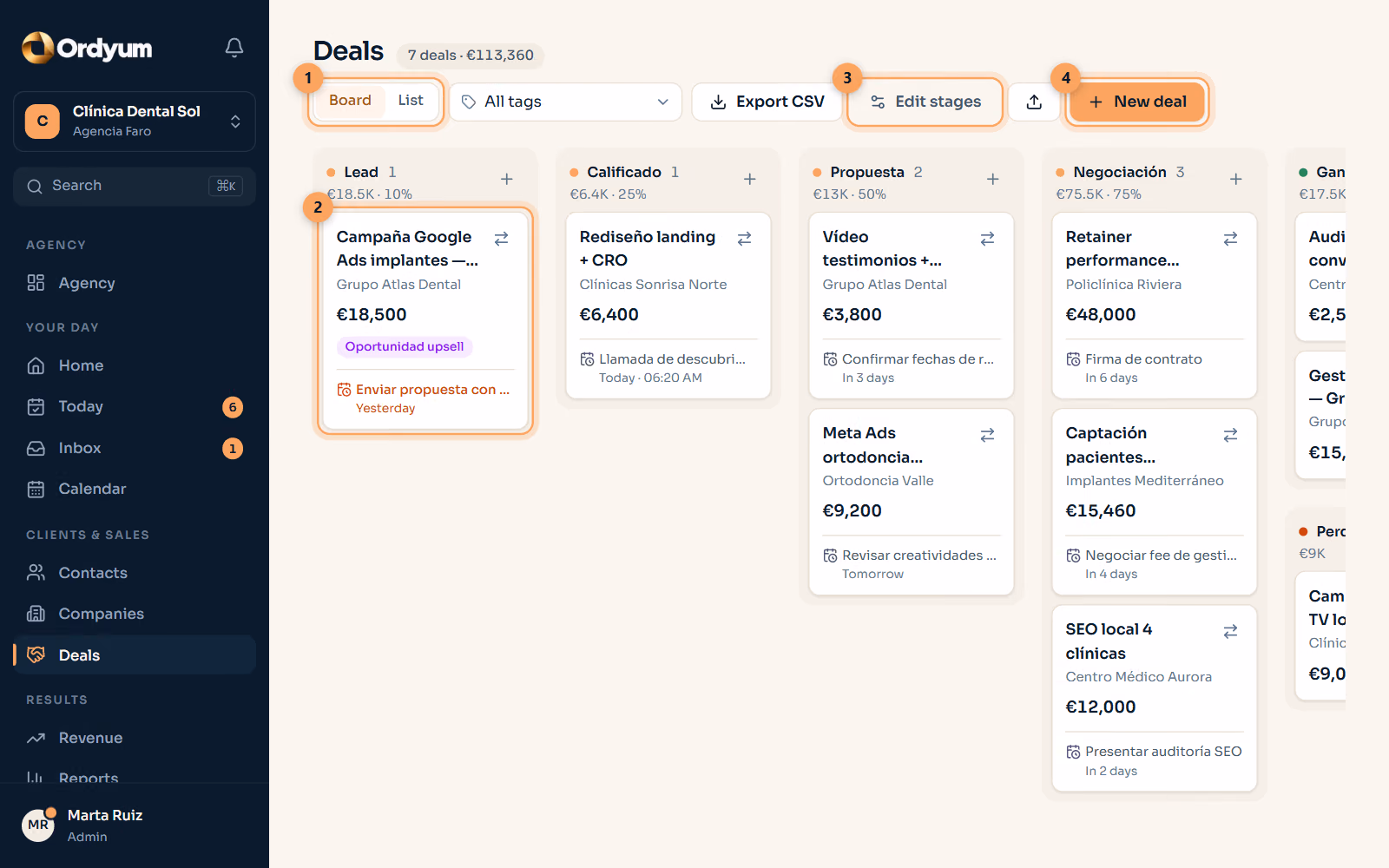
Task: Open the Inbox
Action: [135, 448]
